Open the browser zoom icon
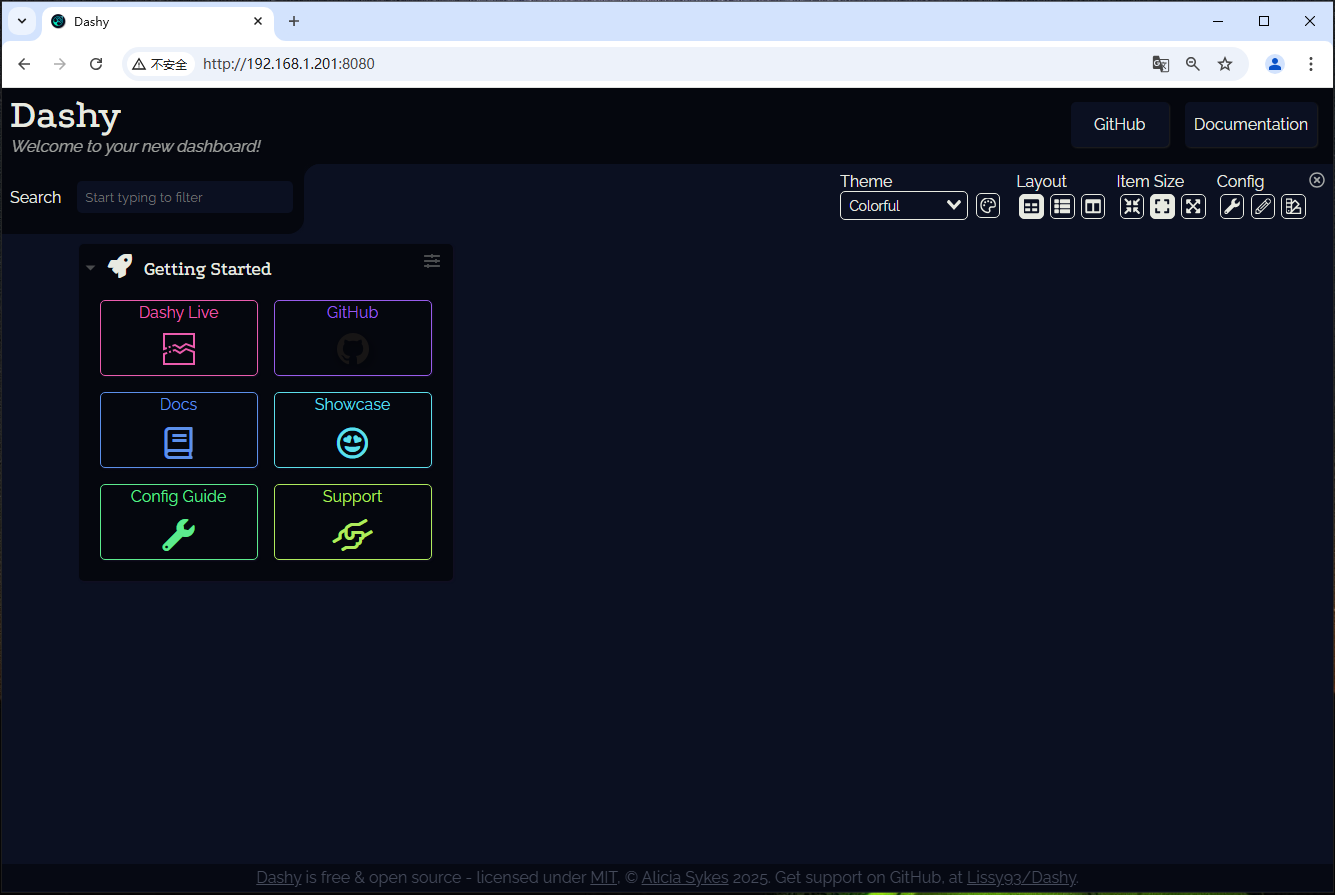 click(x=1193, y=64)
